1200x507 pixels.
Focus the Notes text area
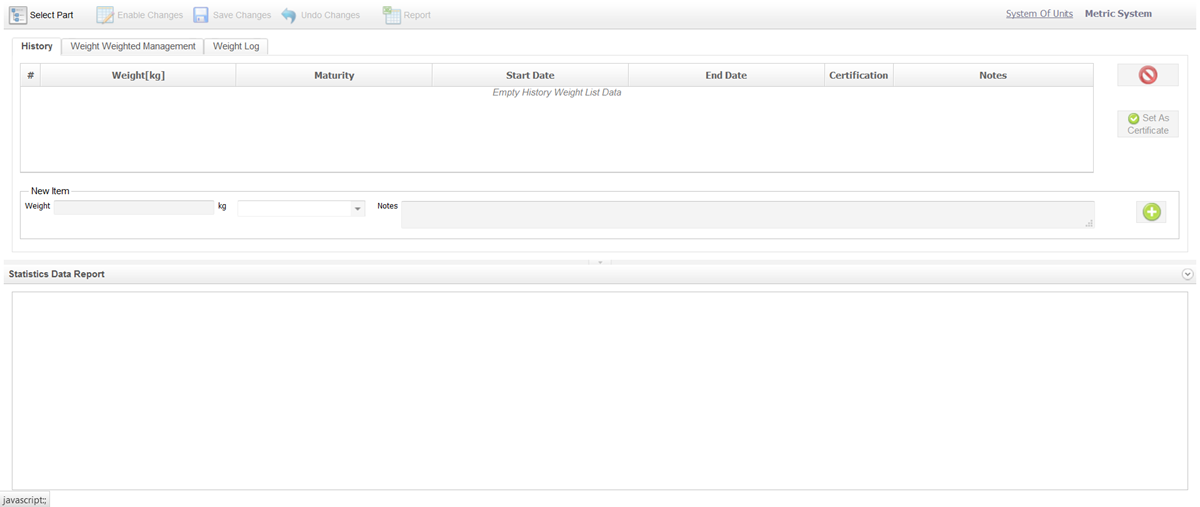pyautogui.click(x=748, y=214)
